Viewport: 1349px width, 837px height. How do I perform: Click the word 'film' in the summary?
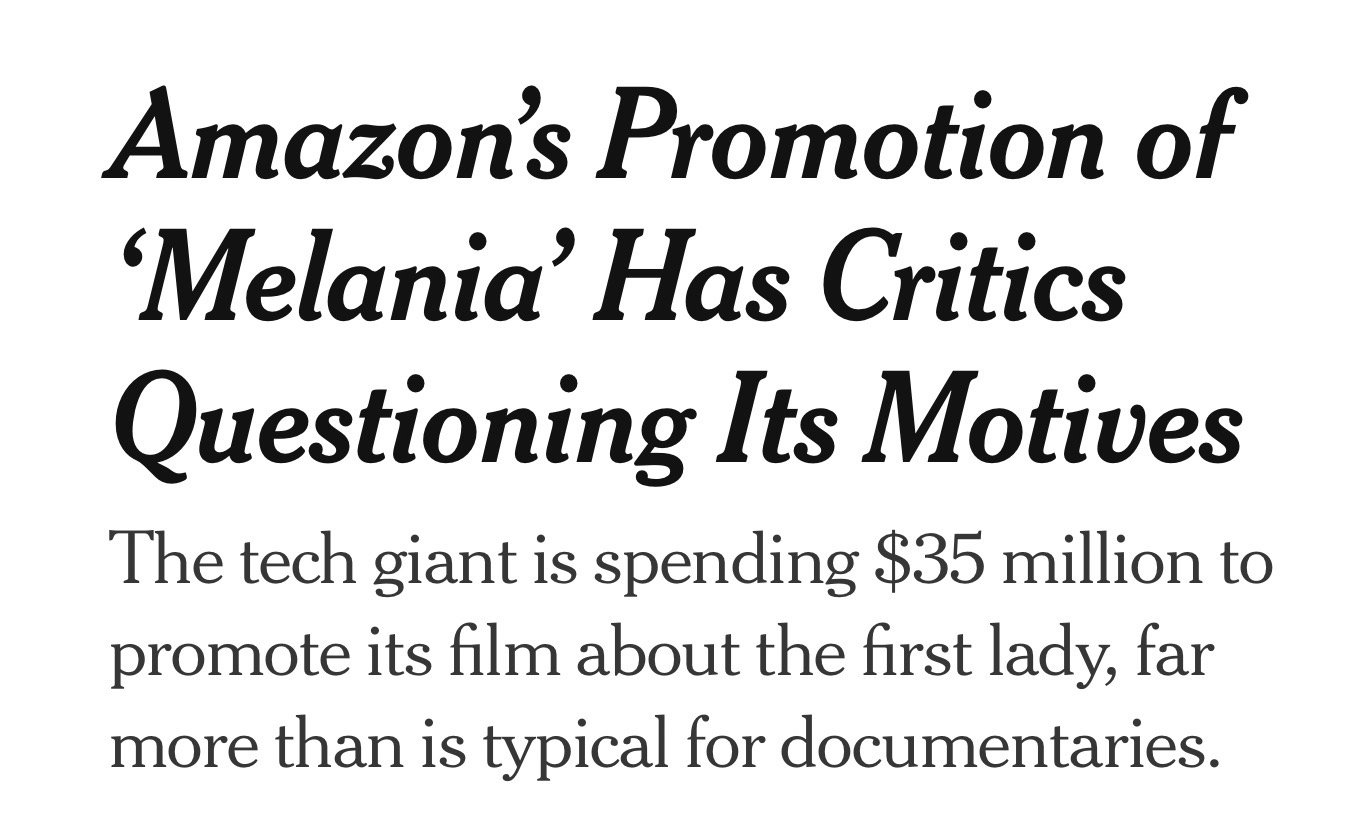(x=425, y=658)
